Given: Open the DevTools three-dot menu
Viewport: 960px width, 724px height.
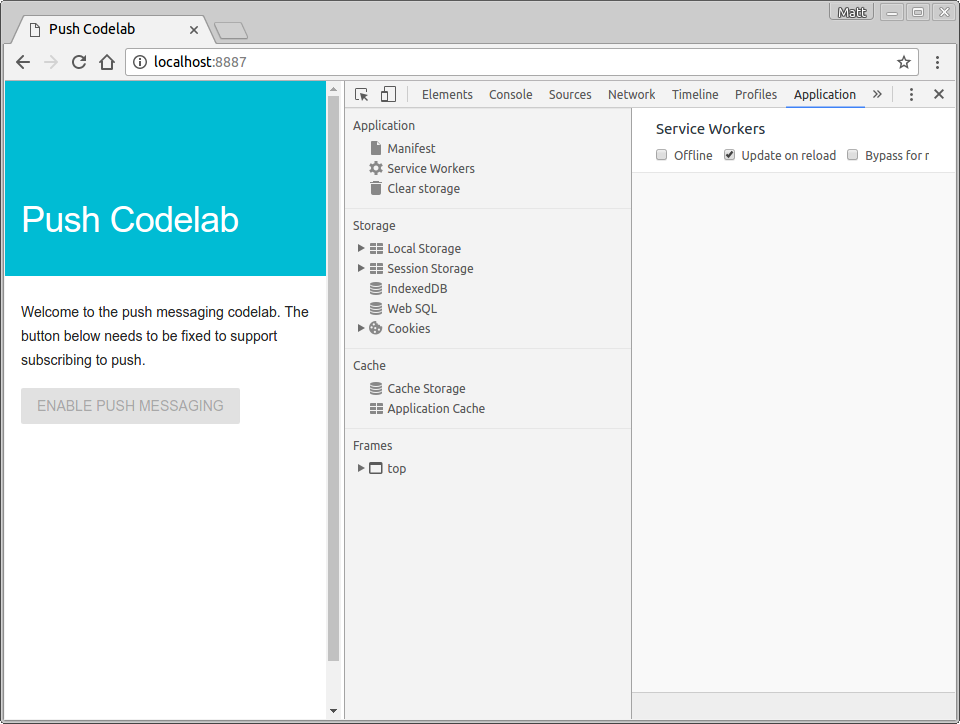Looking at the screenshot, I should point(911,93).
